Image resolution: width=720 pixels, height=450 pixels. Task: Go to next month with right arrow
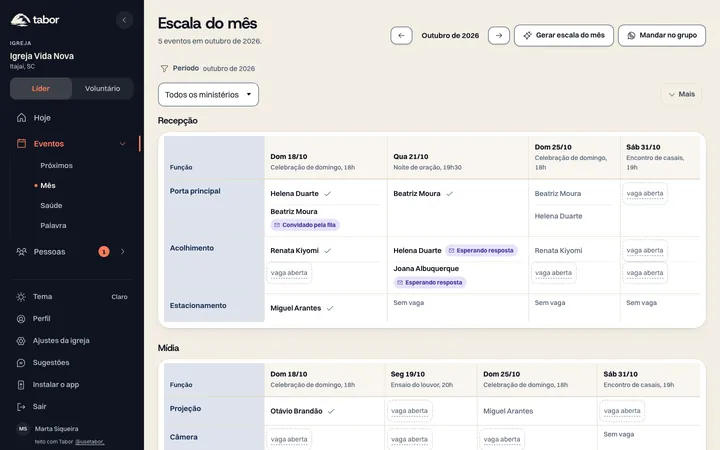[x=499, y=35]
